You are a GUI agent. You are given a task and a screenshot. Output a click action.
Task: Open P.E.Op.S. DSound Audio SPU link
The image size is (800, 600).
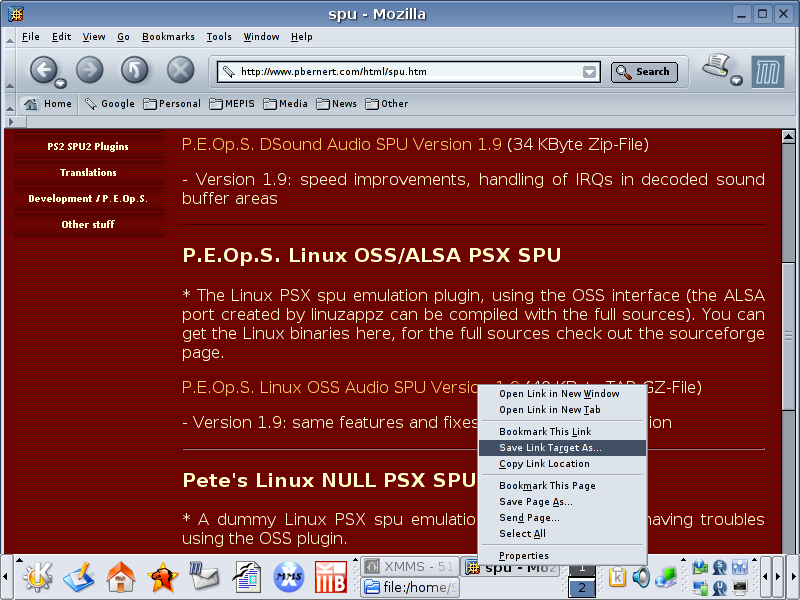[341, 145]
